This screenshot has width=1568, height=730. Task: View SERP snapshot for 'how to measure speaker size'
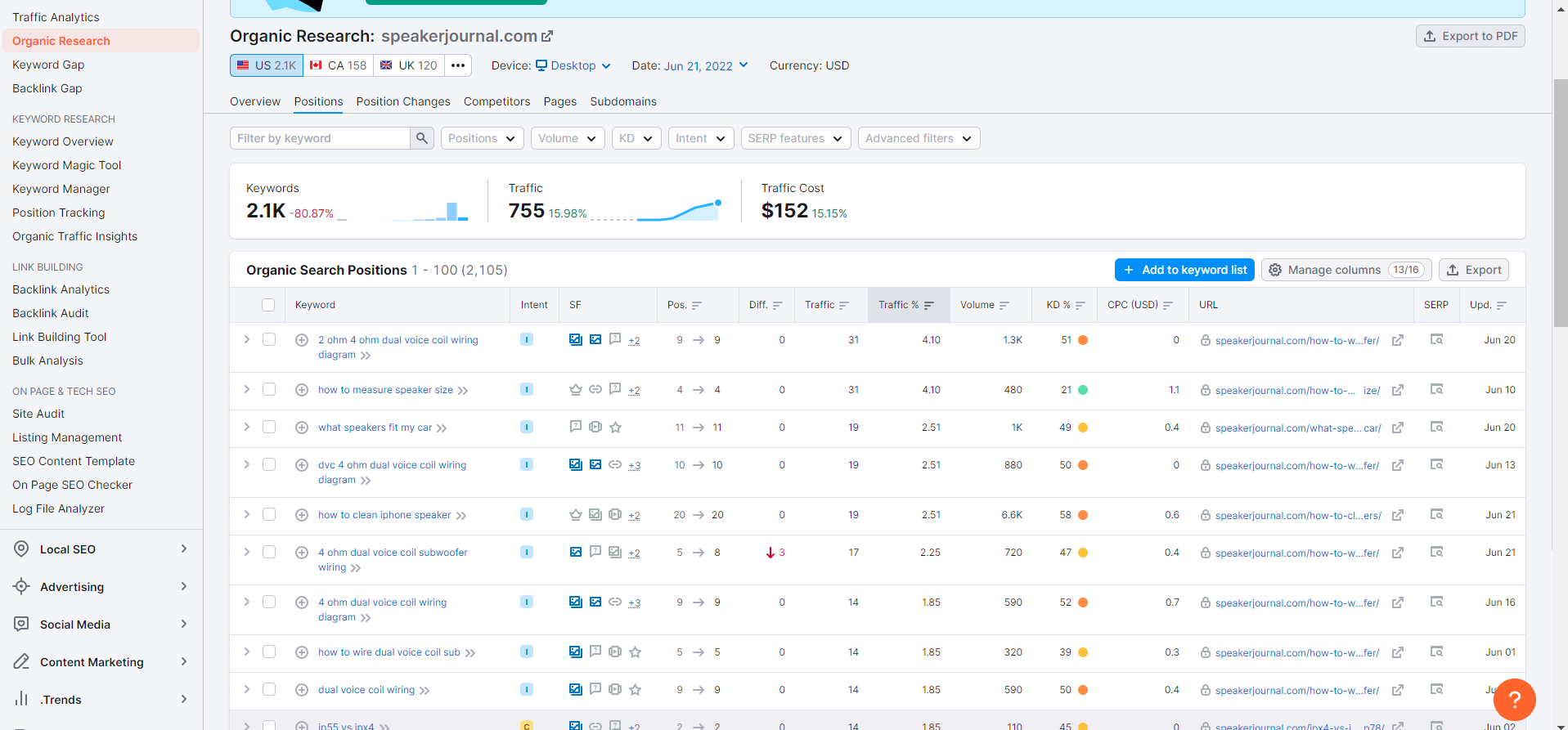coord(1436,389)
